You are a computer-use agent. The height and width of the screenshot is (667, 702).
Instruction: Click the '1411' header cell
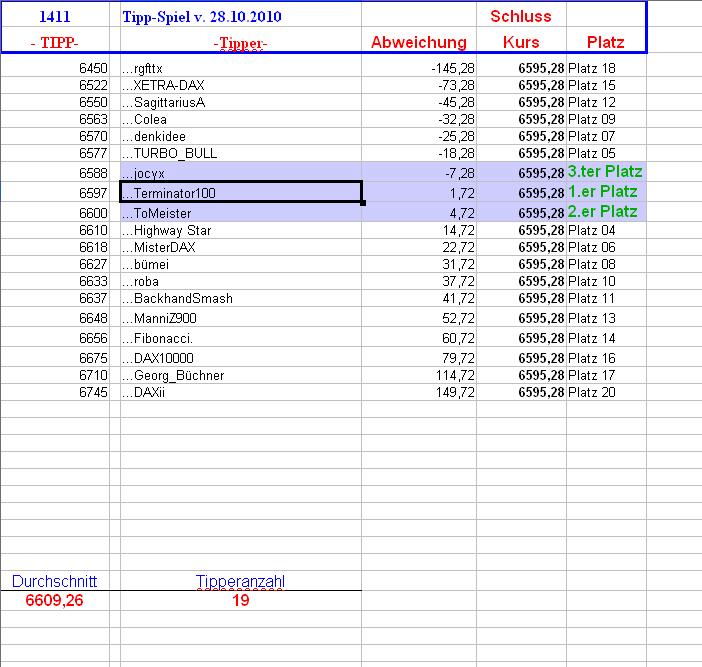pyautogui.click(x=55, y=17)
